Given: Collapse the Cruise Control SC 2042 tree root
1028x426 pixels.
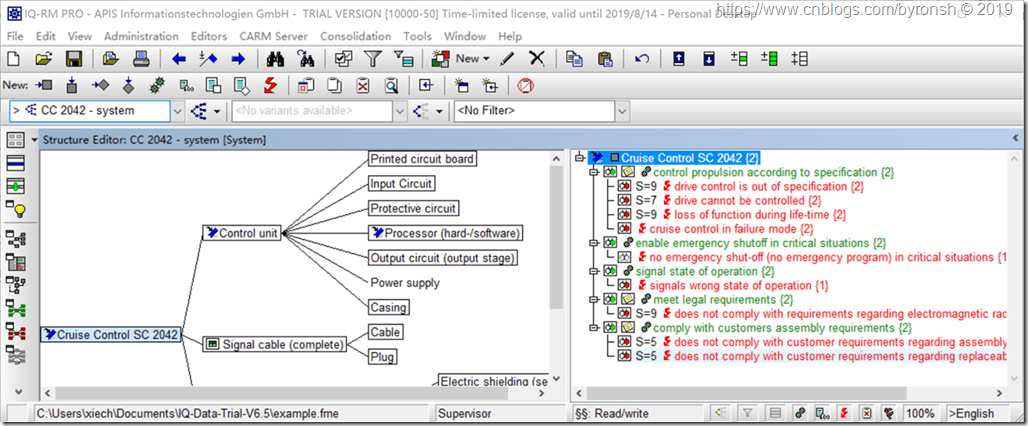Looking at the screenshot, I should point(579,158).
